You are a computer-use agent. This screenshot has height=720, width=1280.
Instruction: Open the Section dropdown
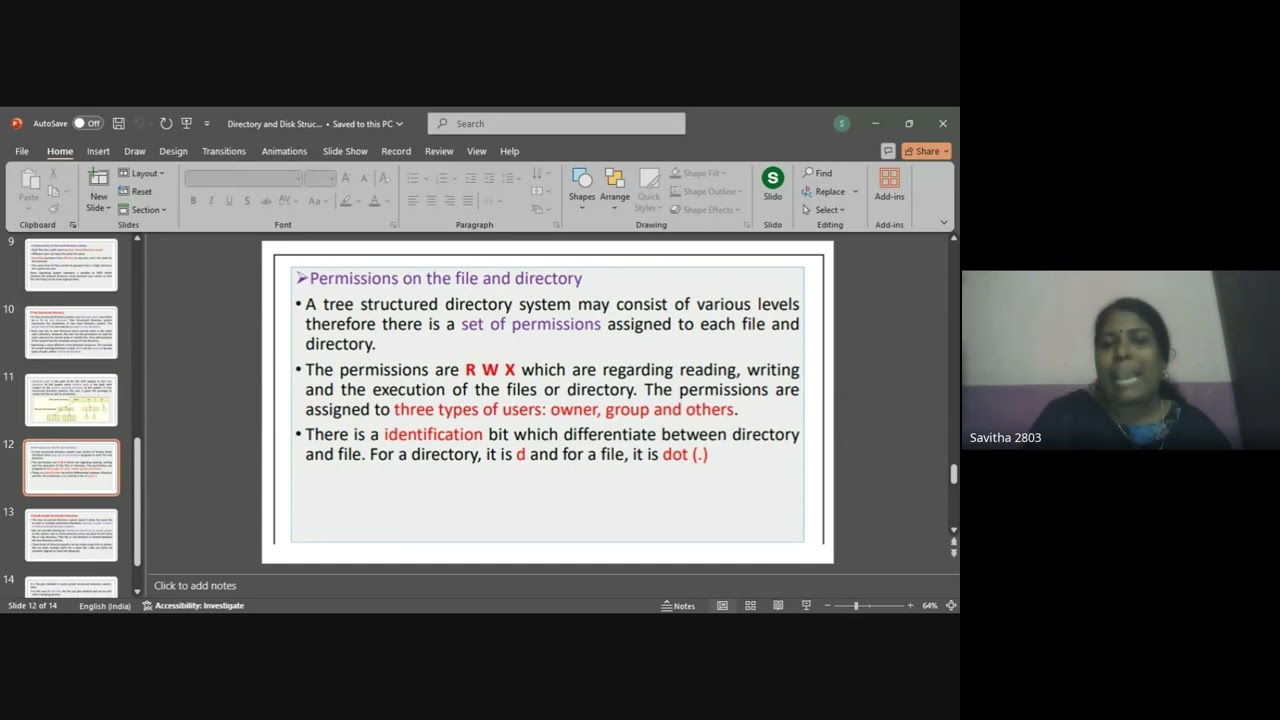(142, 209)
